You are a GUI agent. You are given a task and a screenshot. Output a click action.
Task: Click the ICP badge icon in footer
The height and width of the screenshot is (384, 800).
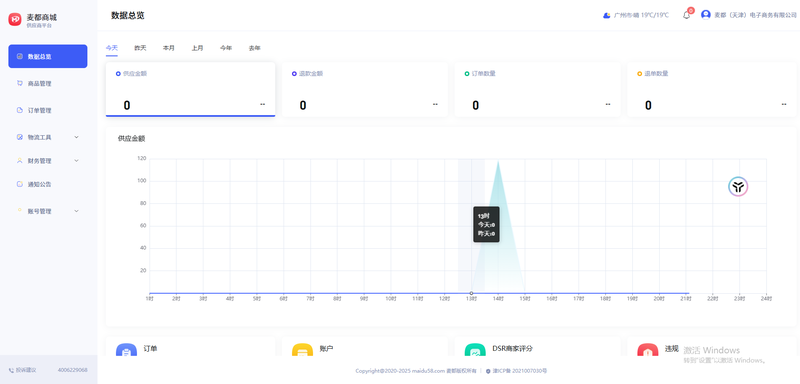coord(488,371)
